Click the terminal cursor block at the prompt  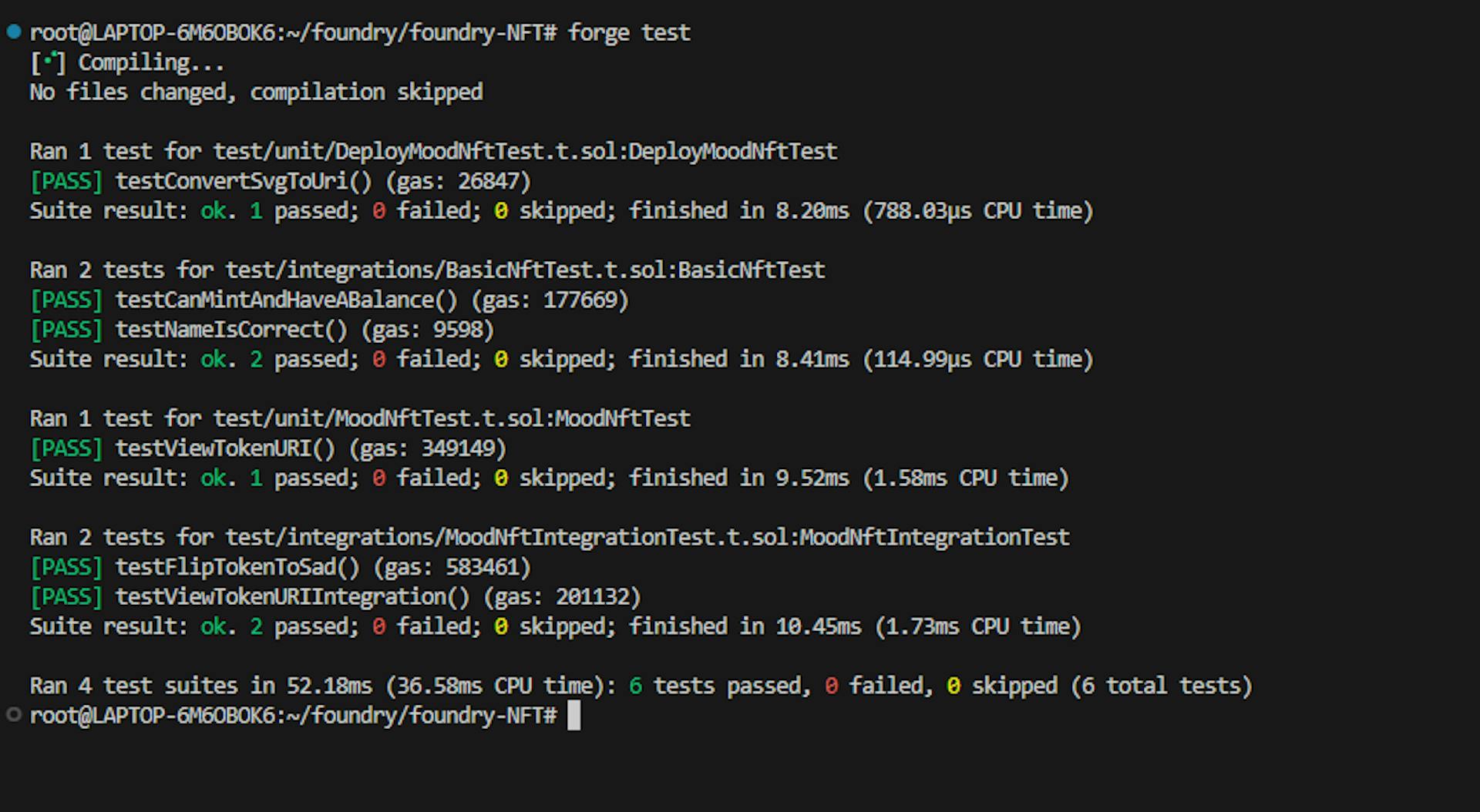coord(573,716)
